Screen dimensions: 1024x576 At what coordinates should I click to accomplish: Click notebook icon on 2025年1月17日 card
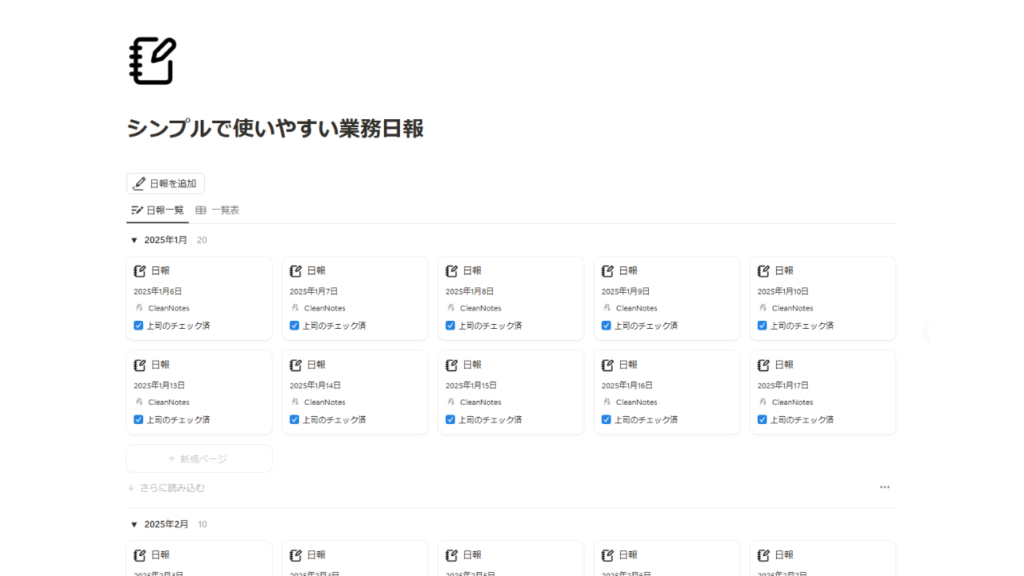tap(763, 365)
